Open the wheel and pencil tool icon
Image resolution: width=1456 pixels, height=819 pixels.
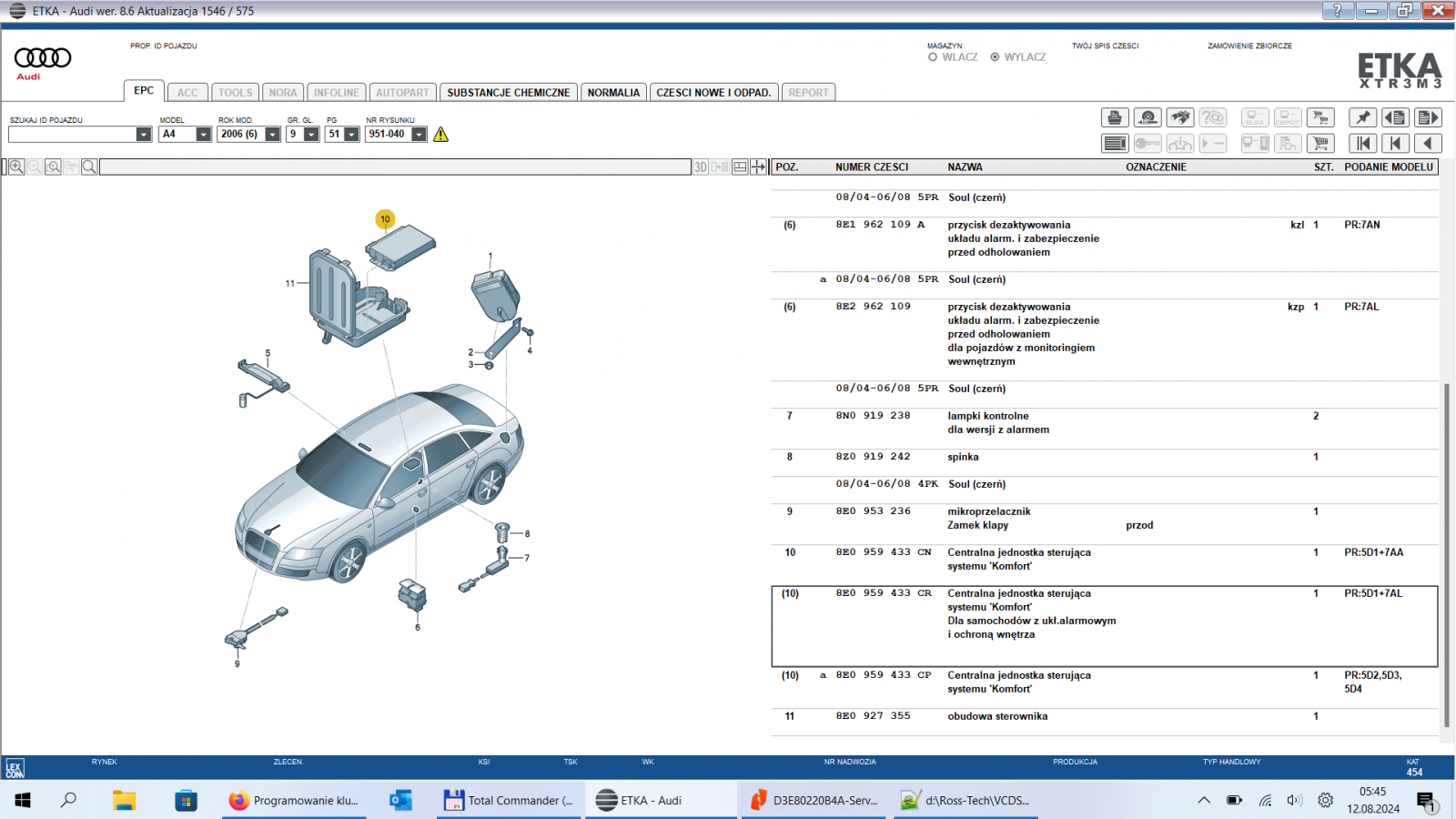coord(1148,117)
